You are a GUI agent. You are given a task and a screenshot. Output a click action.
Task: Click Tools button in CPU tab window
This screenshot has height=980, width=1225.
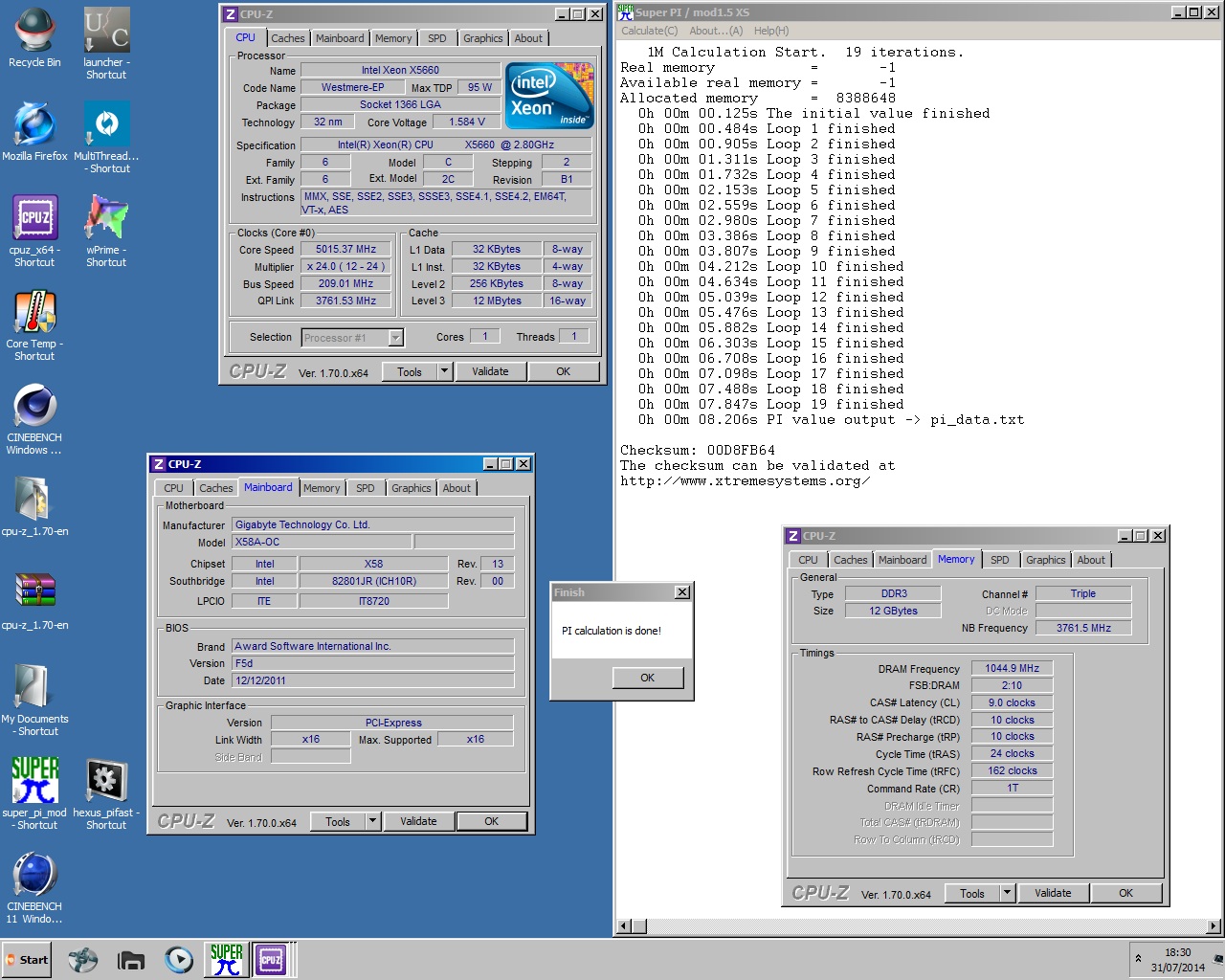[x=410, y=371]
